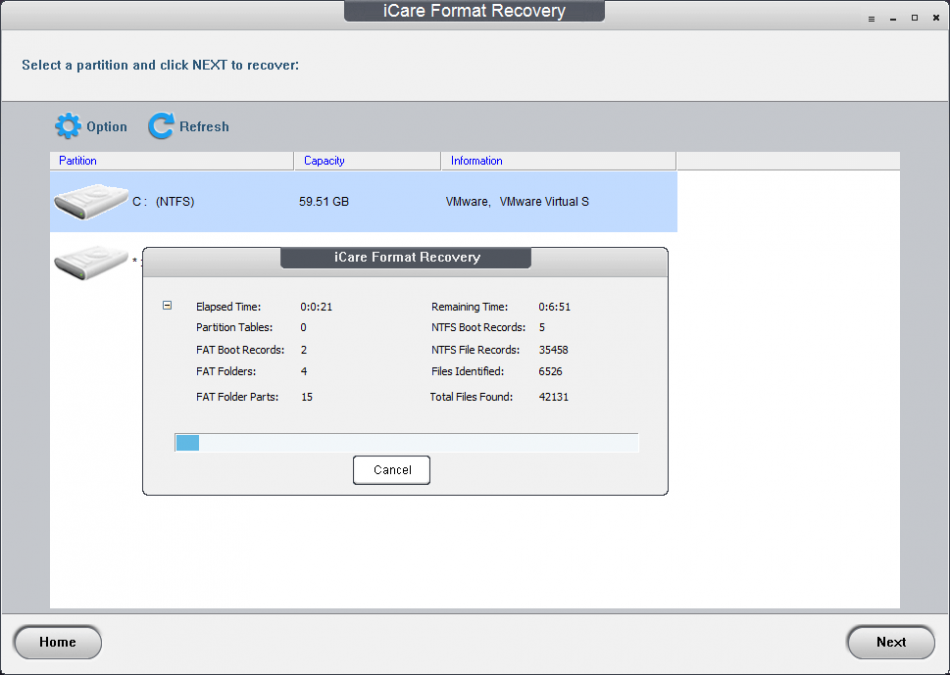Viewport: 950px width, 675px height.
Task: Go to the Home screen
Action: (x=58, y=642)
